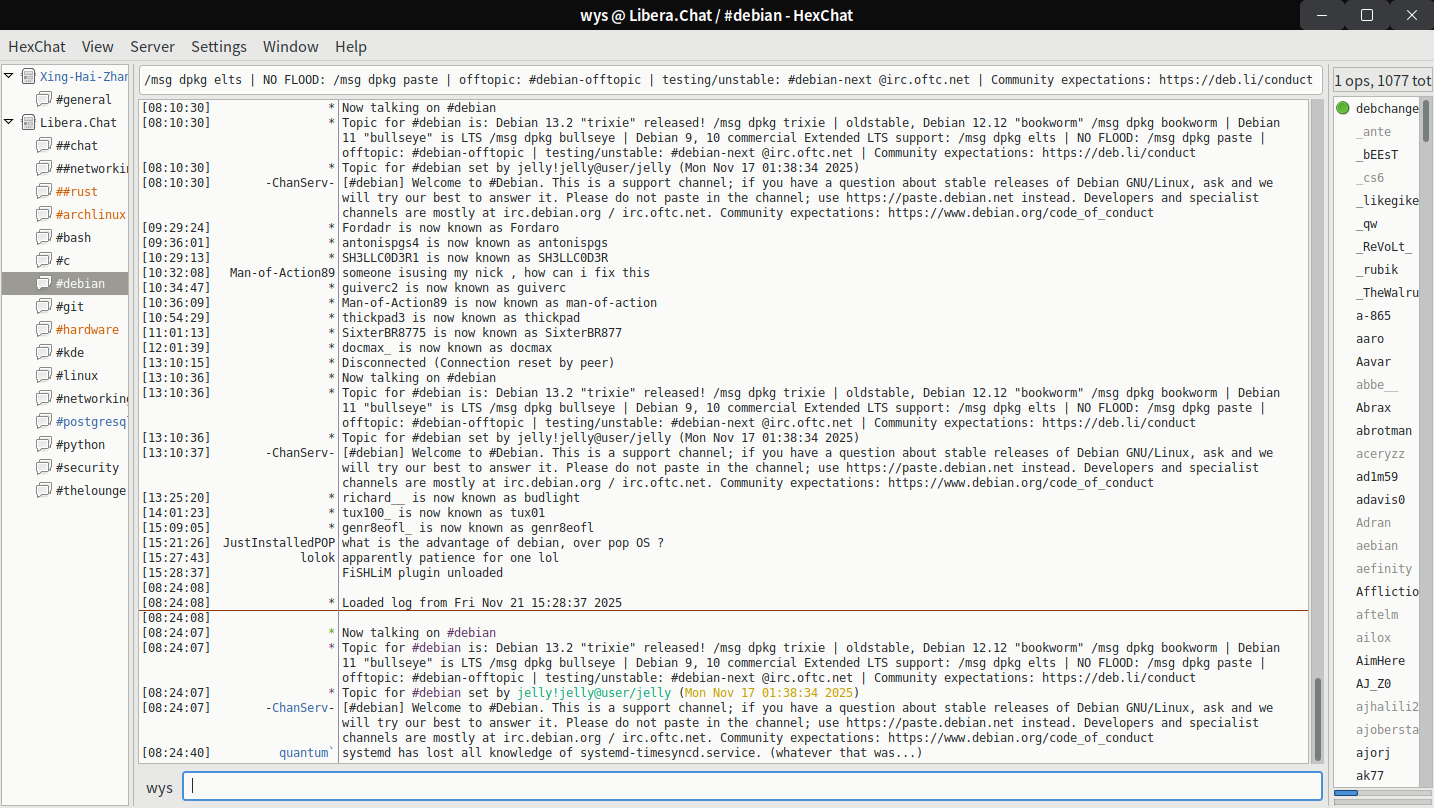Click the #archlinux channel icon

click(x=44, y=214)
